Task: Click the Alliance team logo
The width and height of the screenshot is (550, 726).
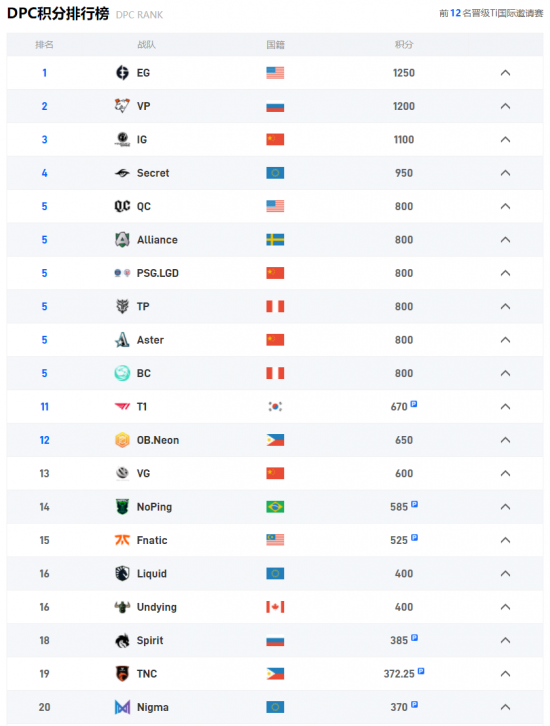Action: 122,240
